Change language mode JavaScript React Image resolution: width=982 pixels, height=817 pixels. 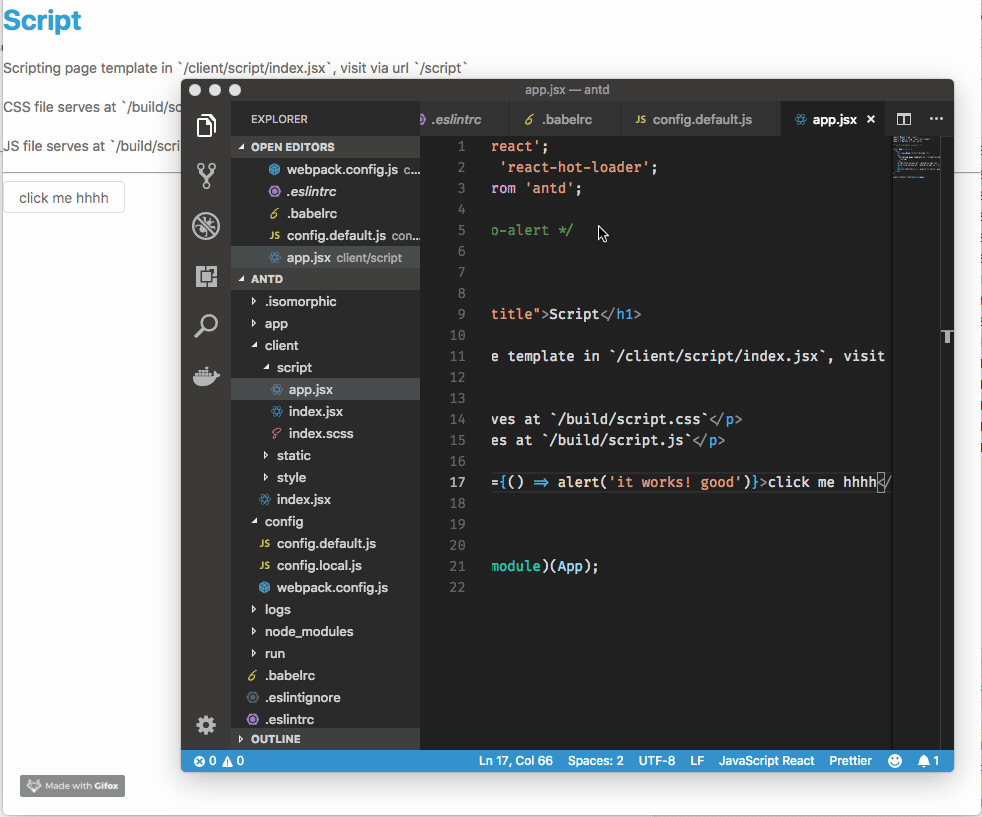(767, 761)
